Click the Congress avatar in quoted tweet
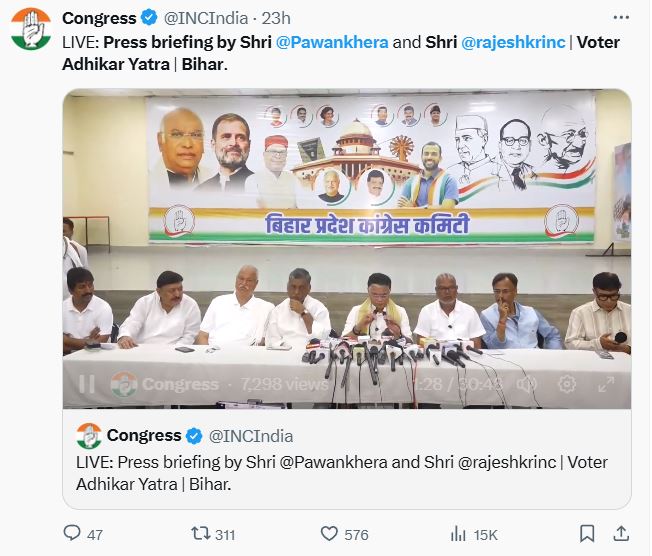This screenshot has width=652, height=556. [89, 436]
